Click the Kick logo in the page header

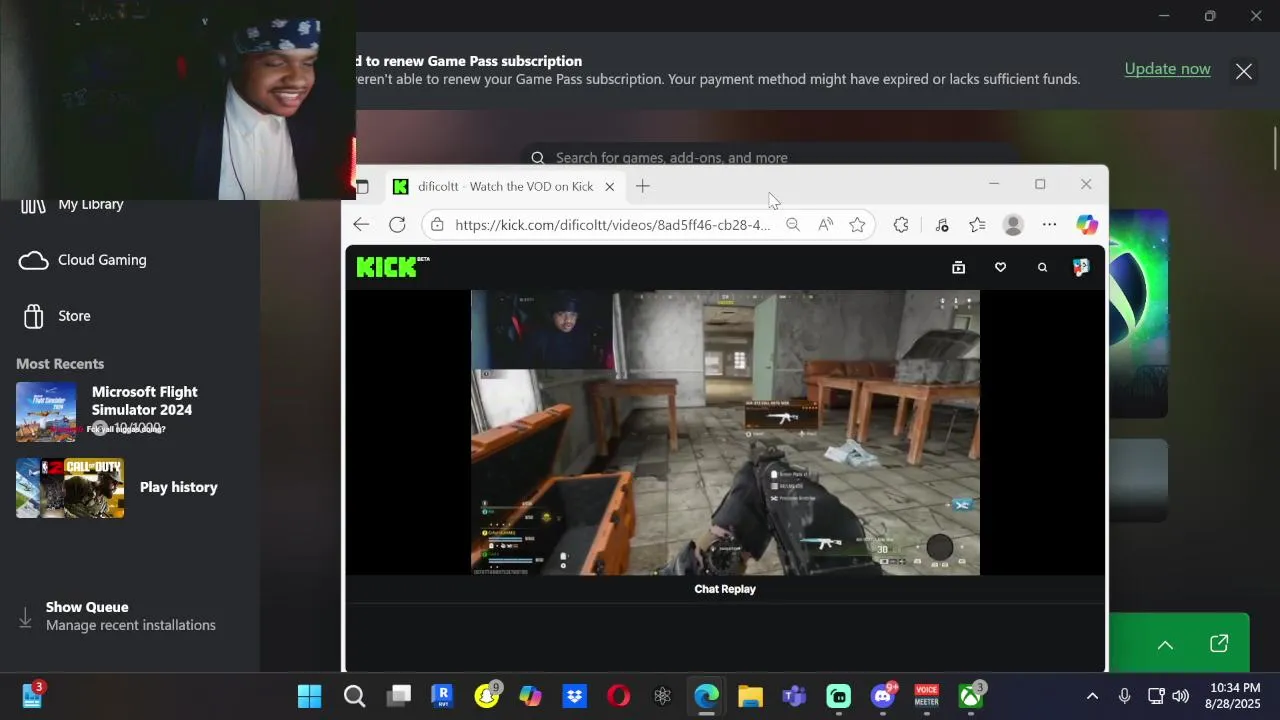click(x=393, y=266)
